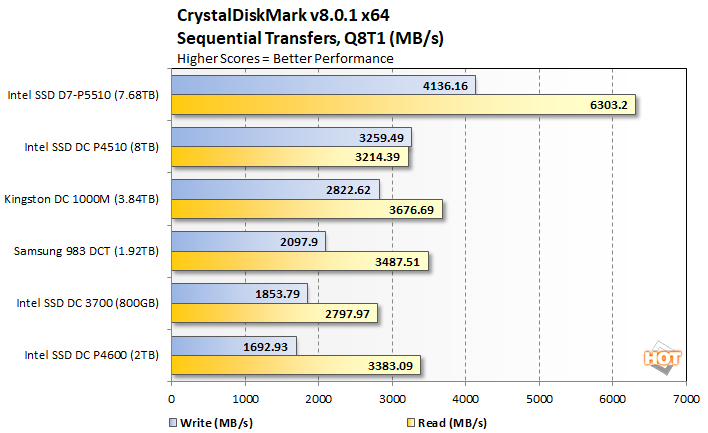Click the 3487.51 read bar value
708x433 pixels.
click(397, 262)
